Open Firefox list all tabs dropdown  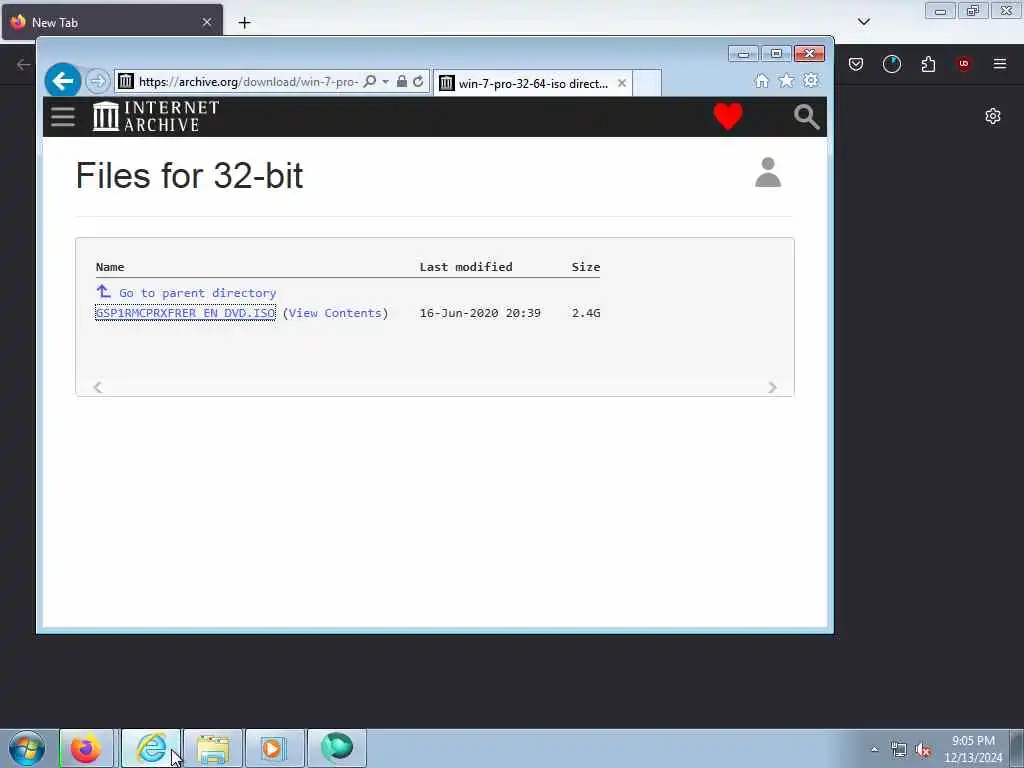pos(864,22)
